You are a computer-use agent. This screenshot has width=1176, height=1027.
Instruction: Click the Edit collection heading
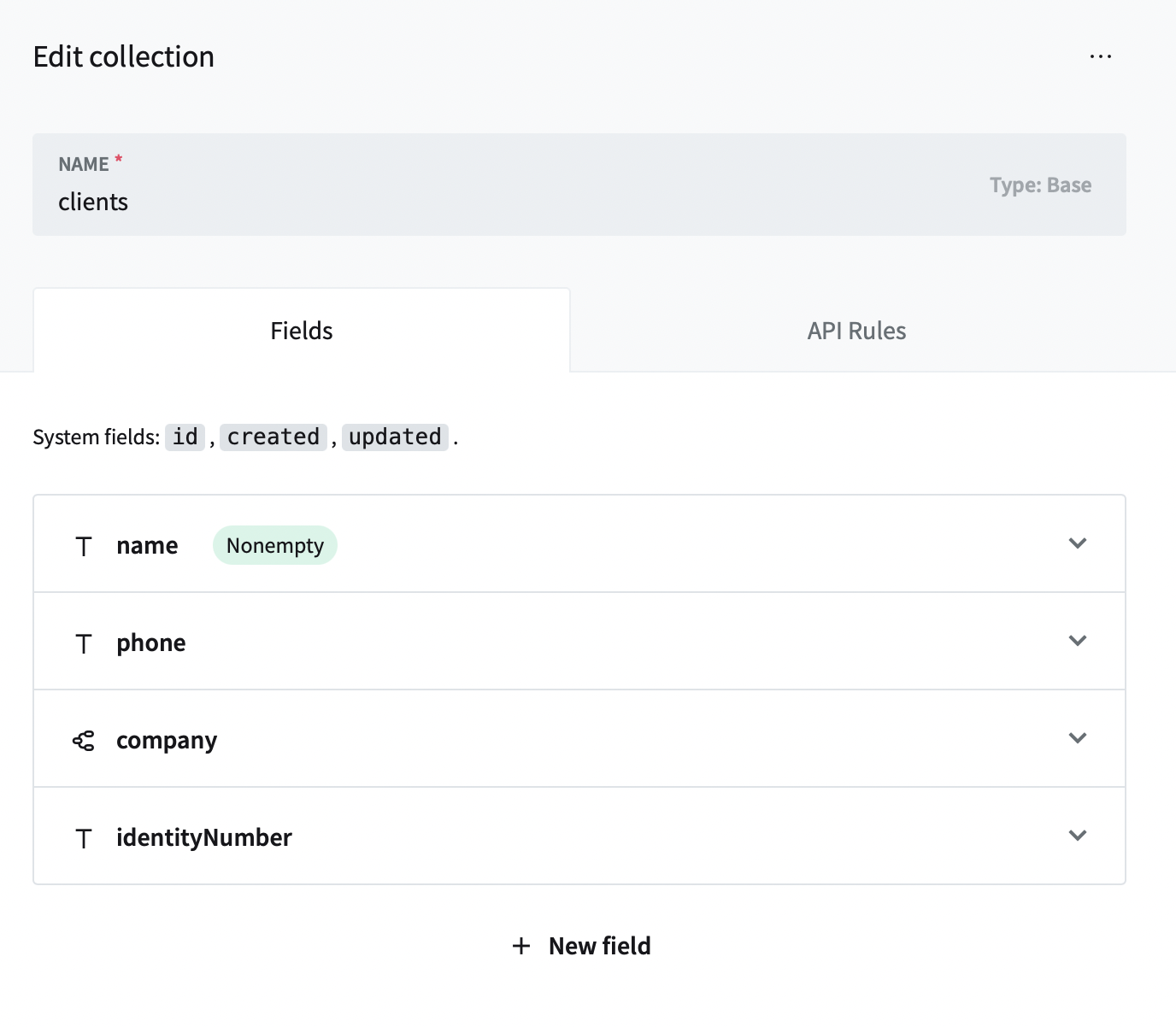click(x=124, y=56)
